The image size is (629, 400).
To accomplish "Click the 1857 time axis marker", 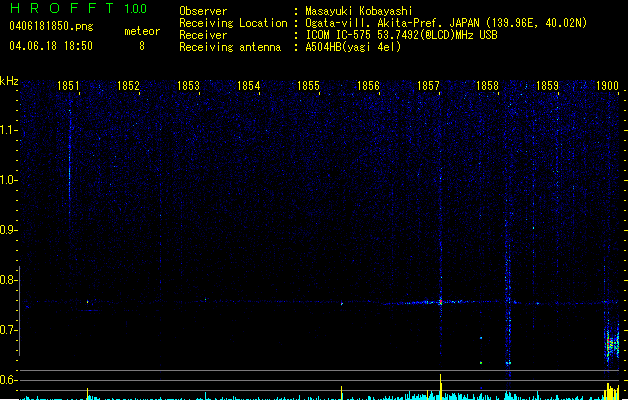I will 428,86.
